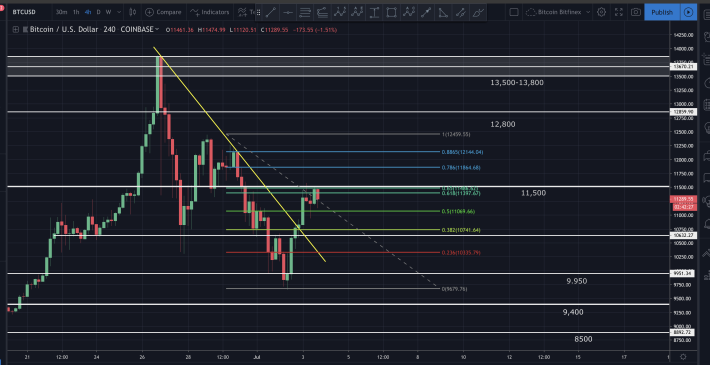Click the 8892.72 price axis tag

point(683,332)
